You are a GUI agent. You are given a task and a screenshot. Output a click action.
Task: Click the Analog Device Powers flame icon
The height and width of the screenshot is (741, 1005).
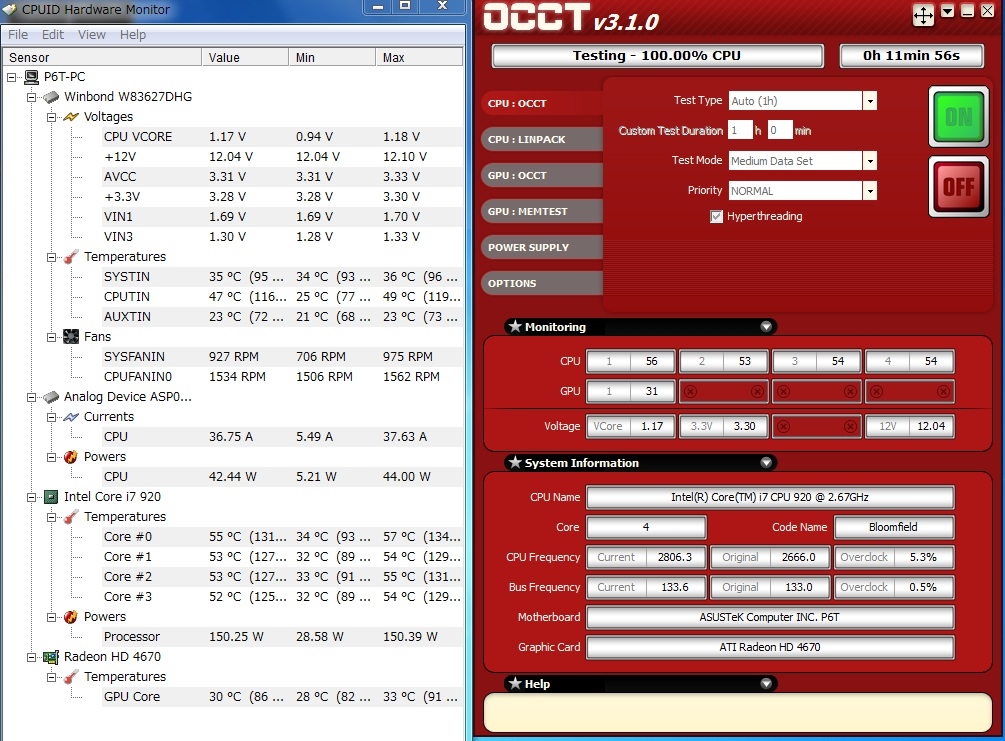tap(71, 456)
